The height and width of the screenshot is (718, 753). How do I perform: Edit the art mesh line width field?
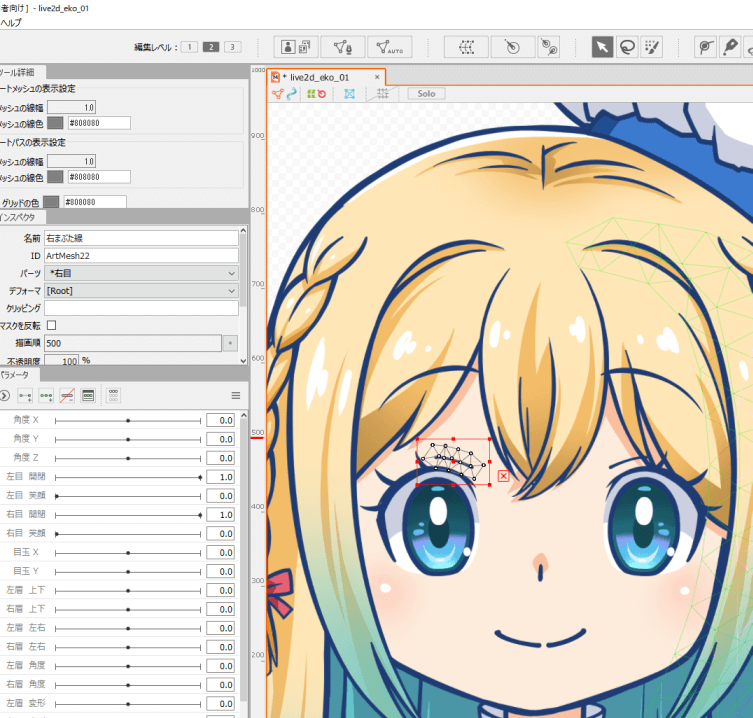click(72, 107)
